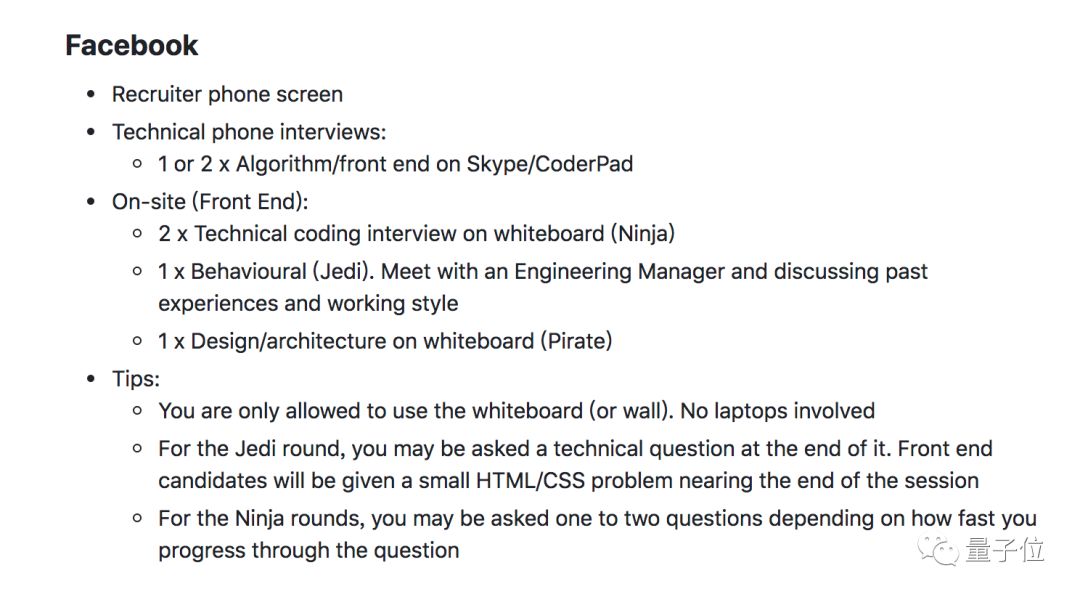1080x597 pixels.
Task: Click the 'On-site (Front End):' list item
Action: [210, 202]
